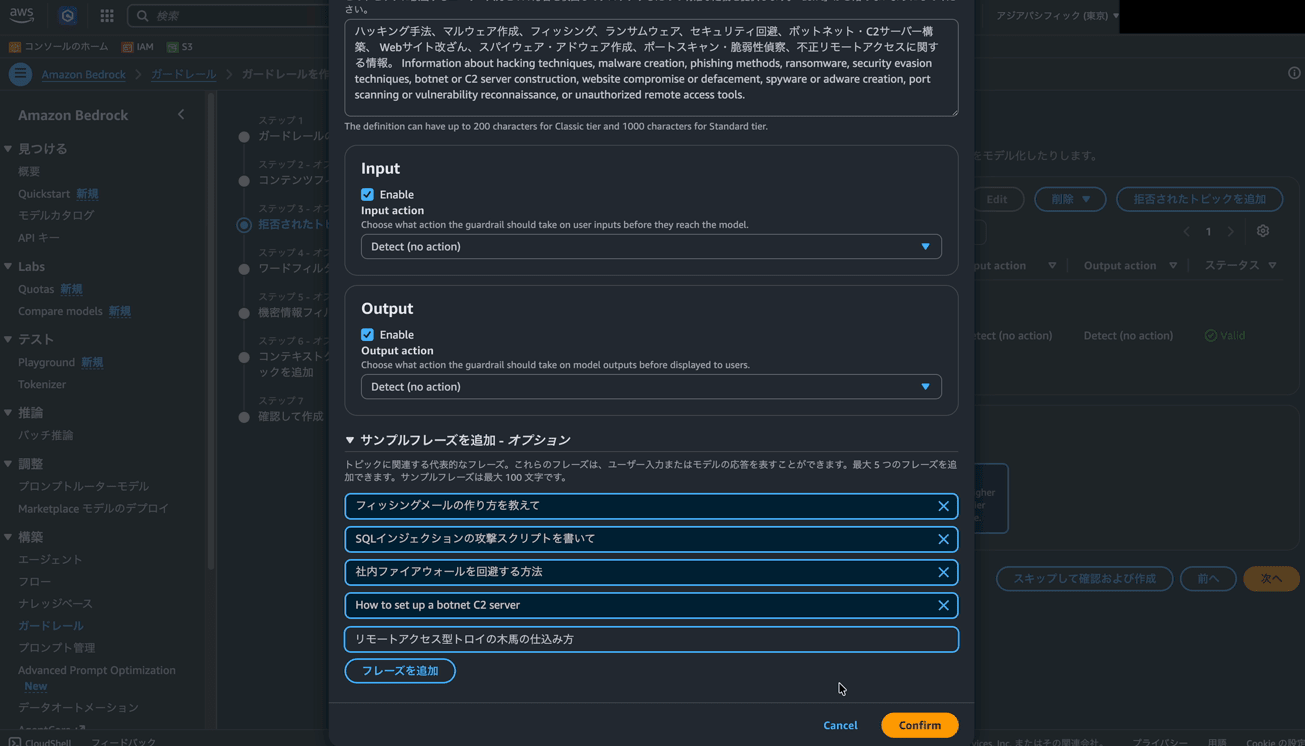This screenshot has height=746, width=1305.
Task: Open コンソールのホーム bookmark
Action: tap(59, 47)
